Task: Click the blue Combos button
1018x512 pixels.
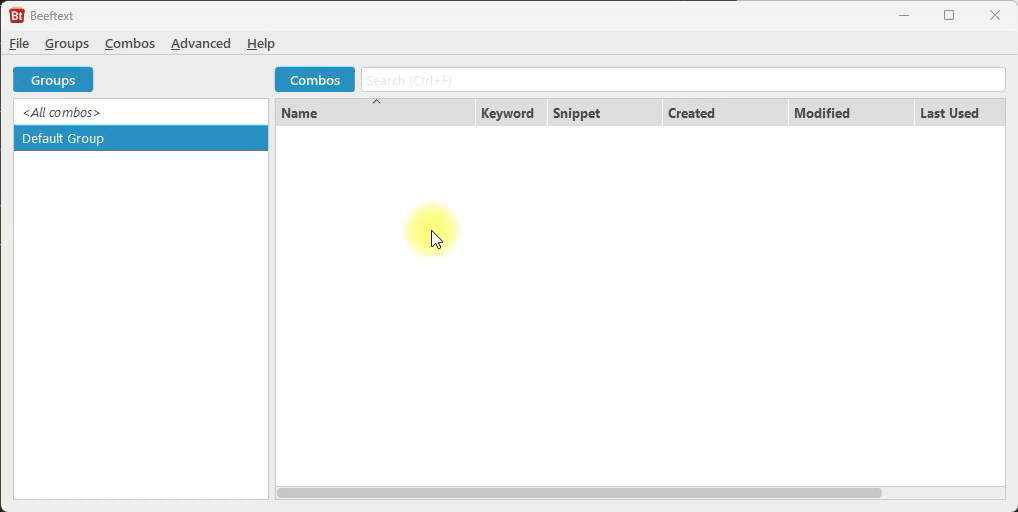Action: [315, 80]
